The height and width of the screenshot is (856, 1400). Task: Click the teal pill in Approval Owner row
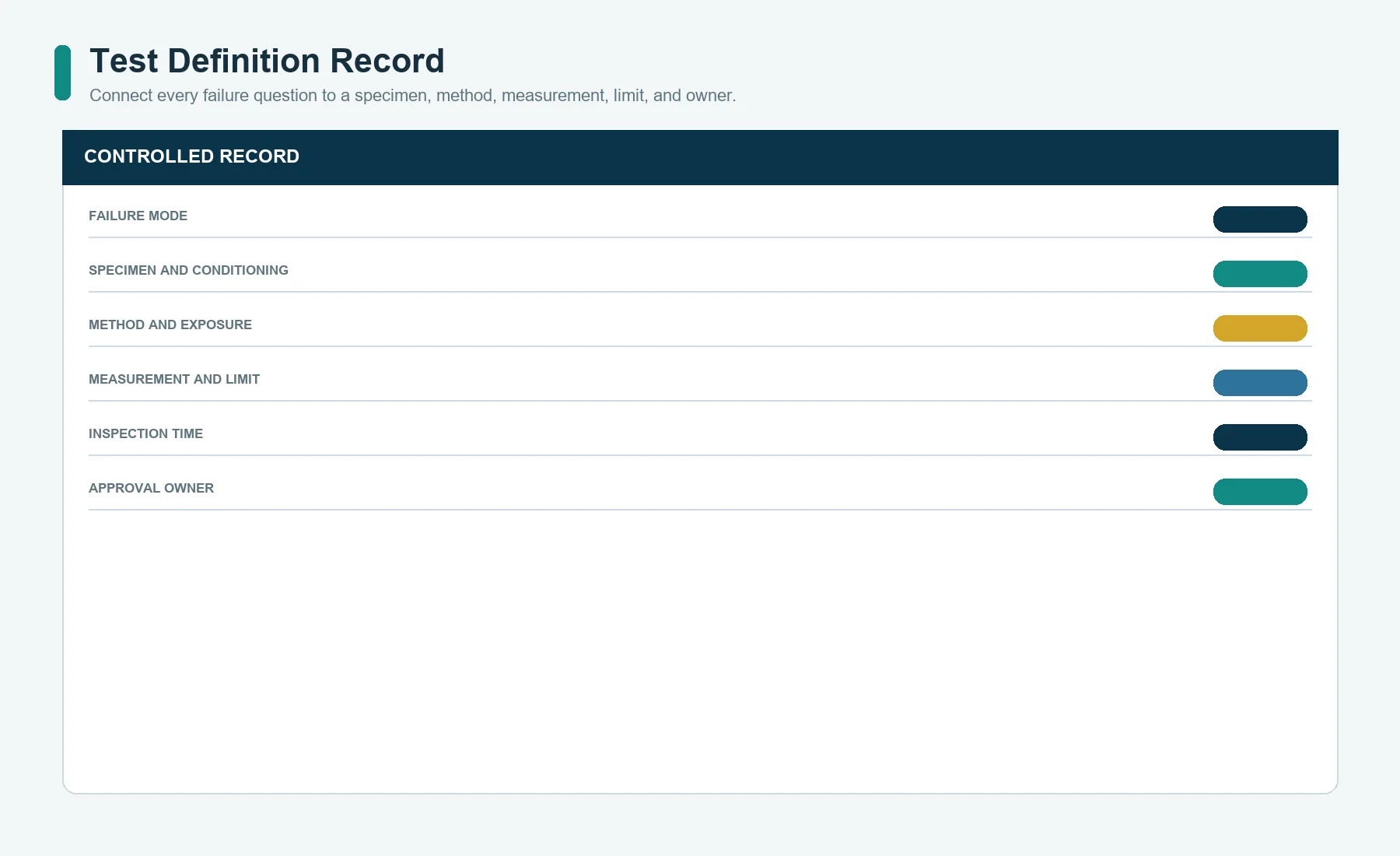point(1260,492)
